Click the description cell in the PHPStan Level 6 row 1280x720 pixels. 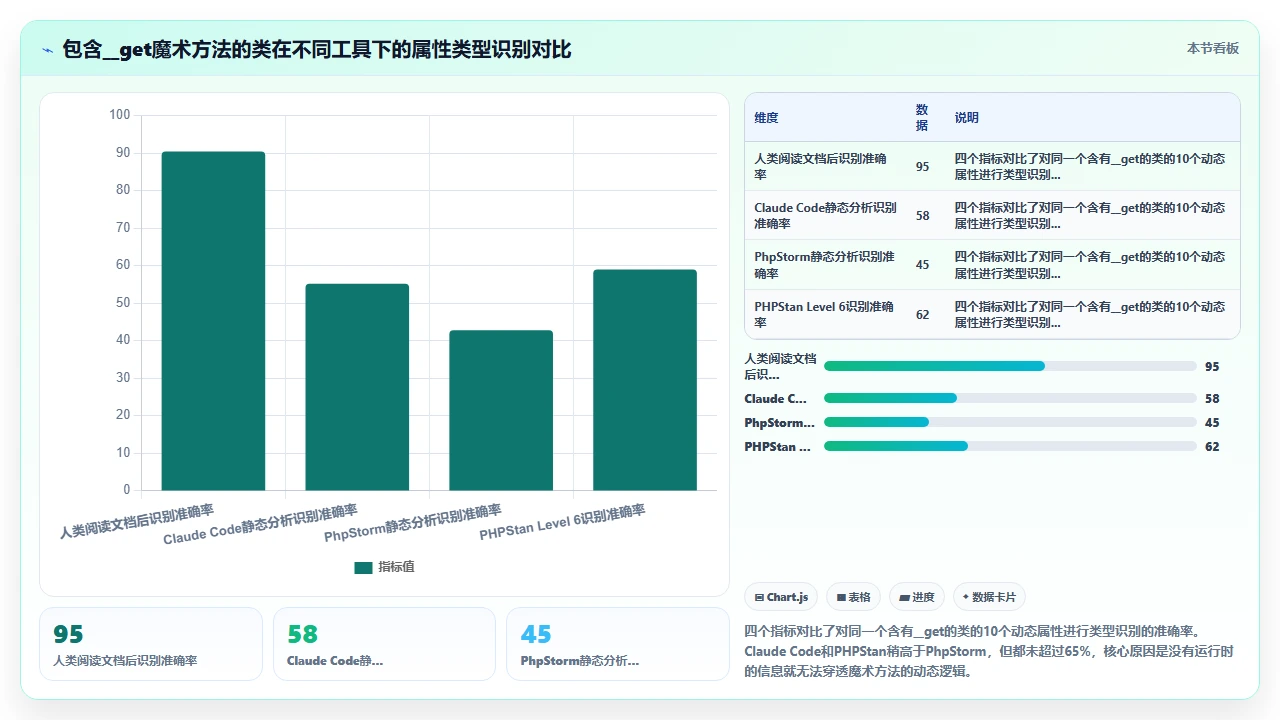pyautogui.click(x=1090, y=315)
